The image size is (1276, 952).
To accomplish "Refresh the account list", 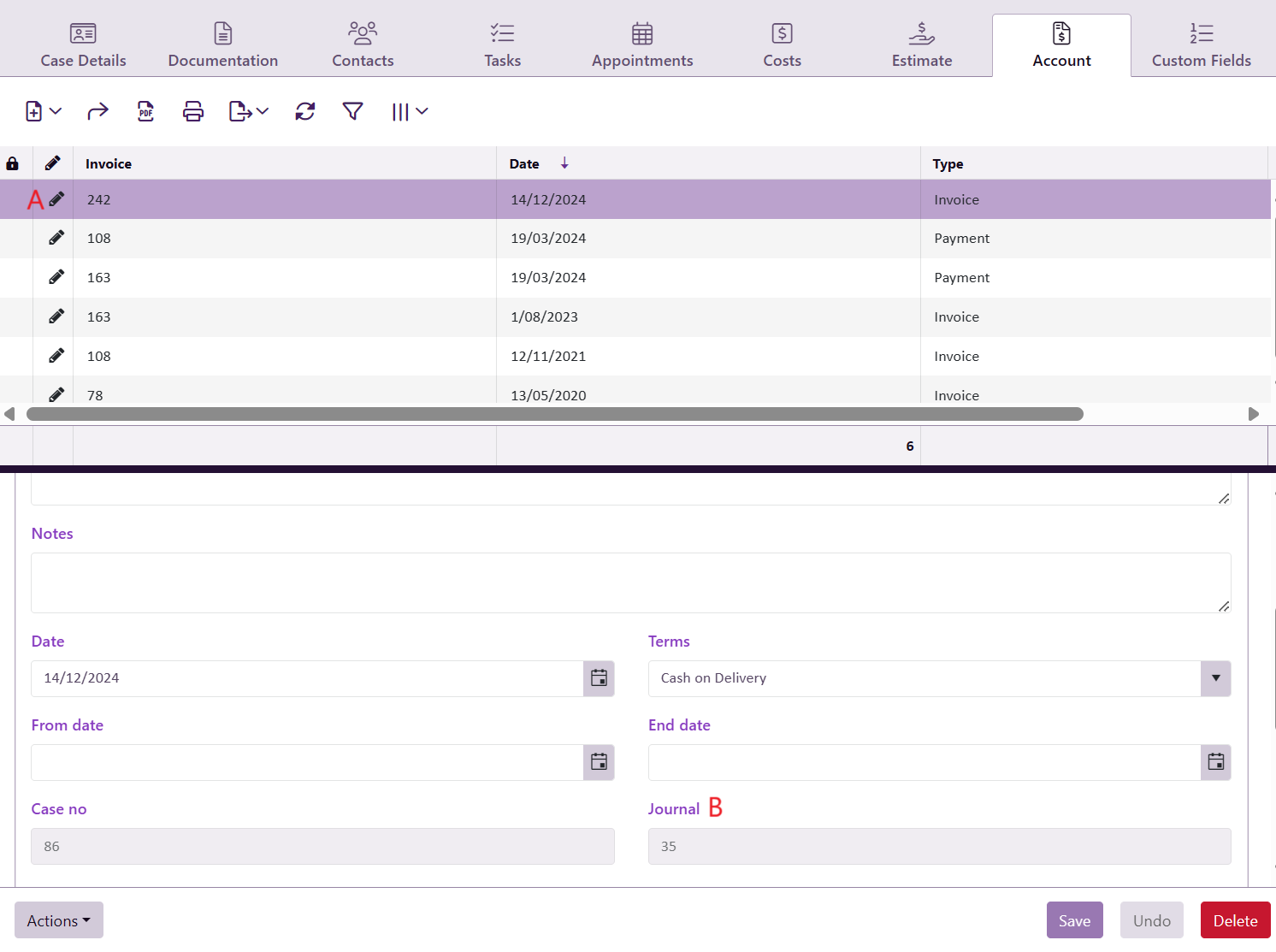I will (x=305, y=111).
